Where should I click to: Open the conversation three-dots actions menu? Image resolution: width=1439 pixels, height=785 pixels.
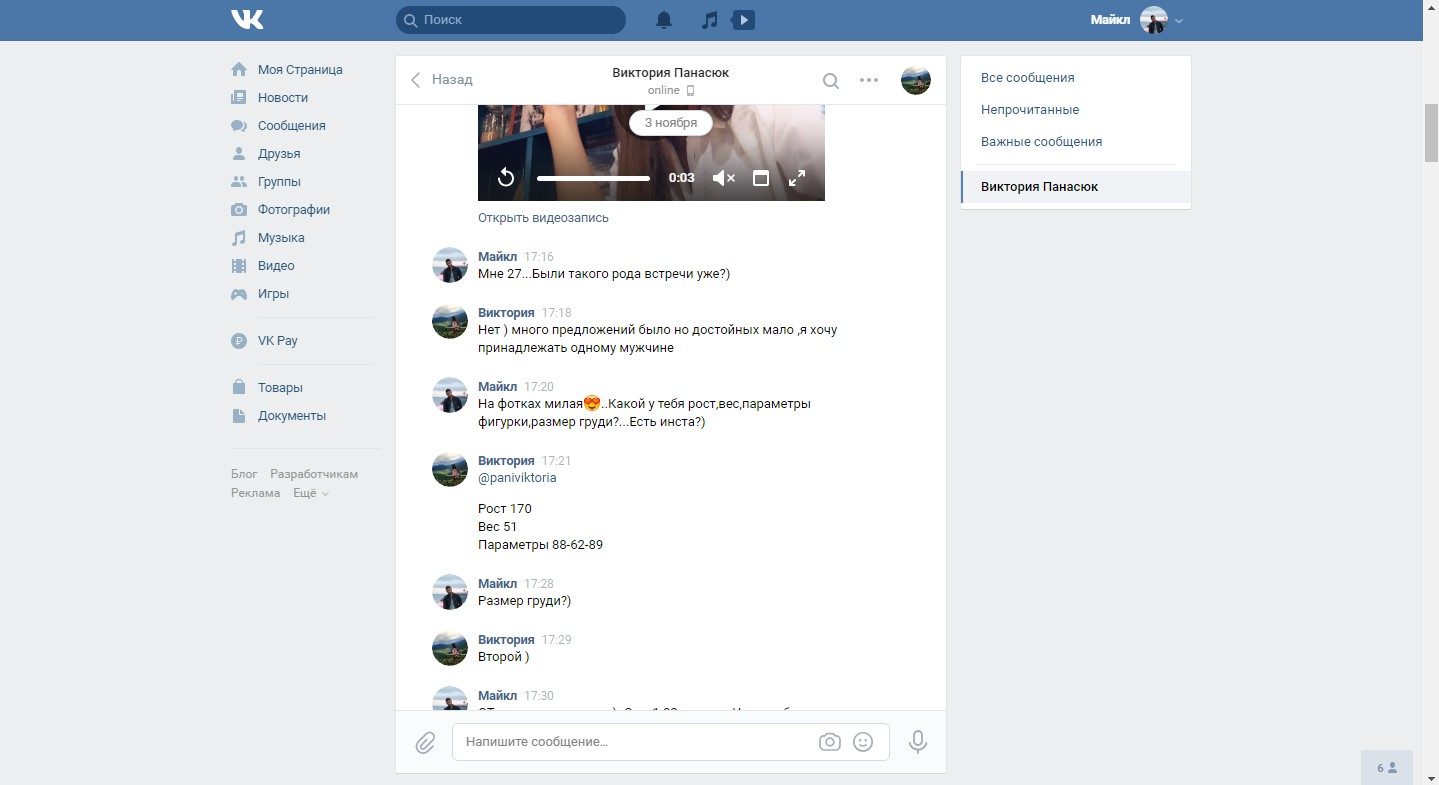(x=869, y=81)
